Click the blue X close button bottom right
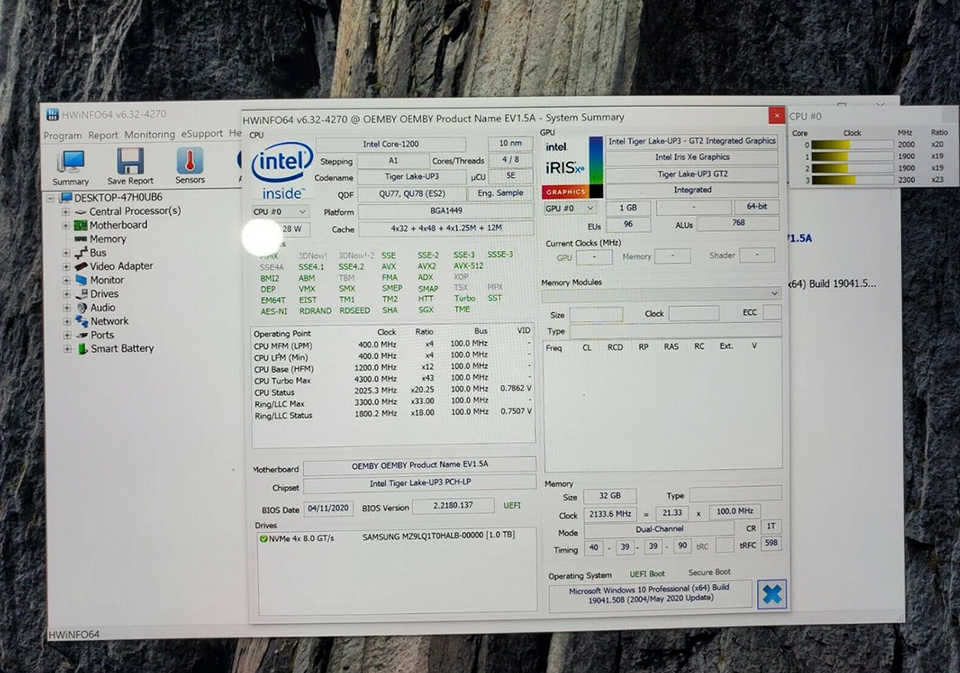This screenshot has width=960, height=673. pyautogui.click(x=771, y=594)
